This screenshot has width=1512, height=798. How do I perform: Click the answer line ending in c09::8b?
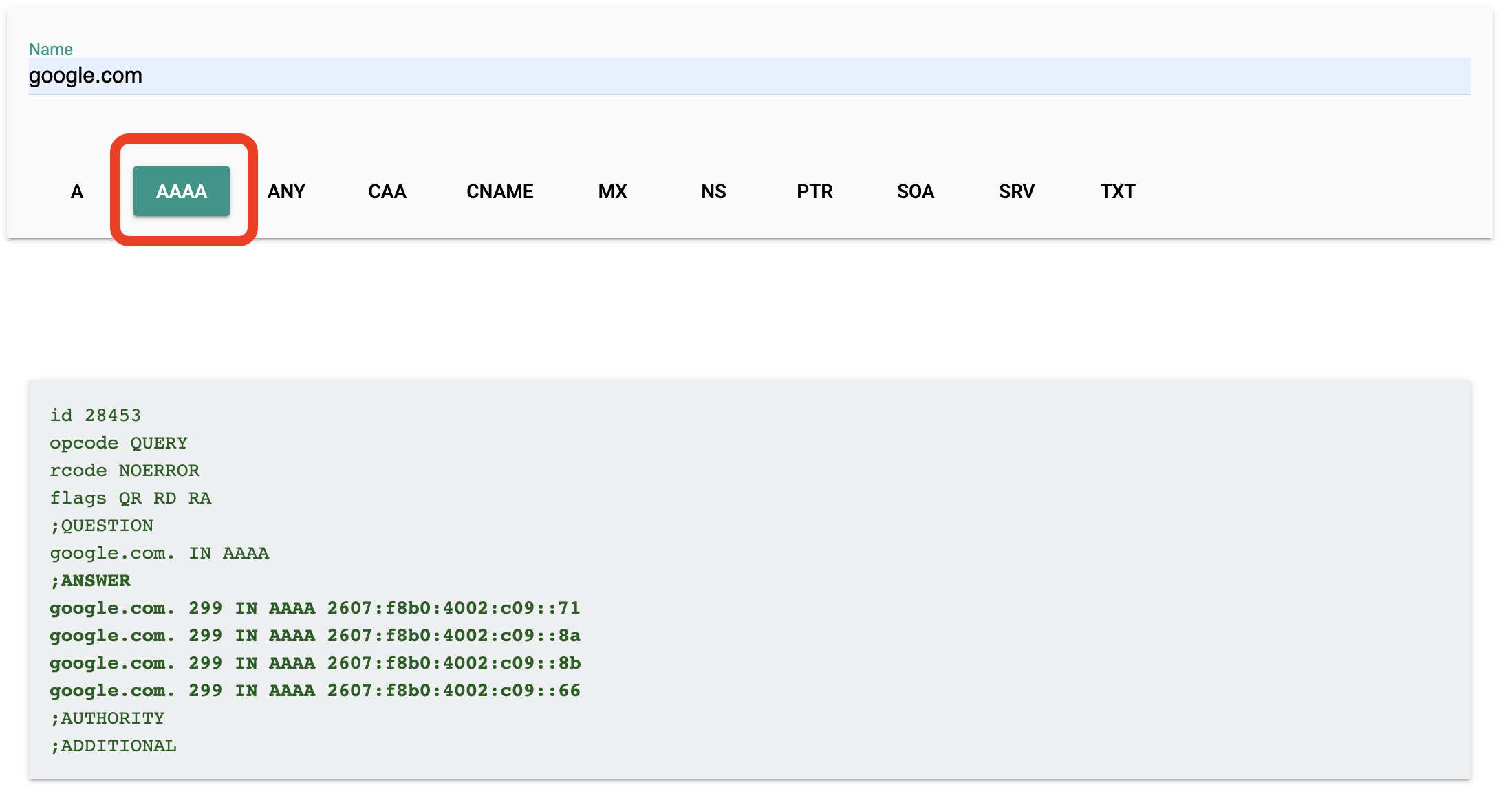(x=315, y=663)
